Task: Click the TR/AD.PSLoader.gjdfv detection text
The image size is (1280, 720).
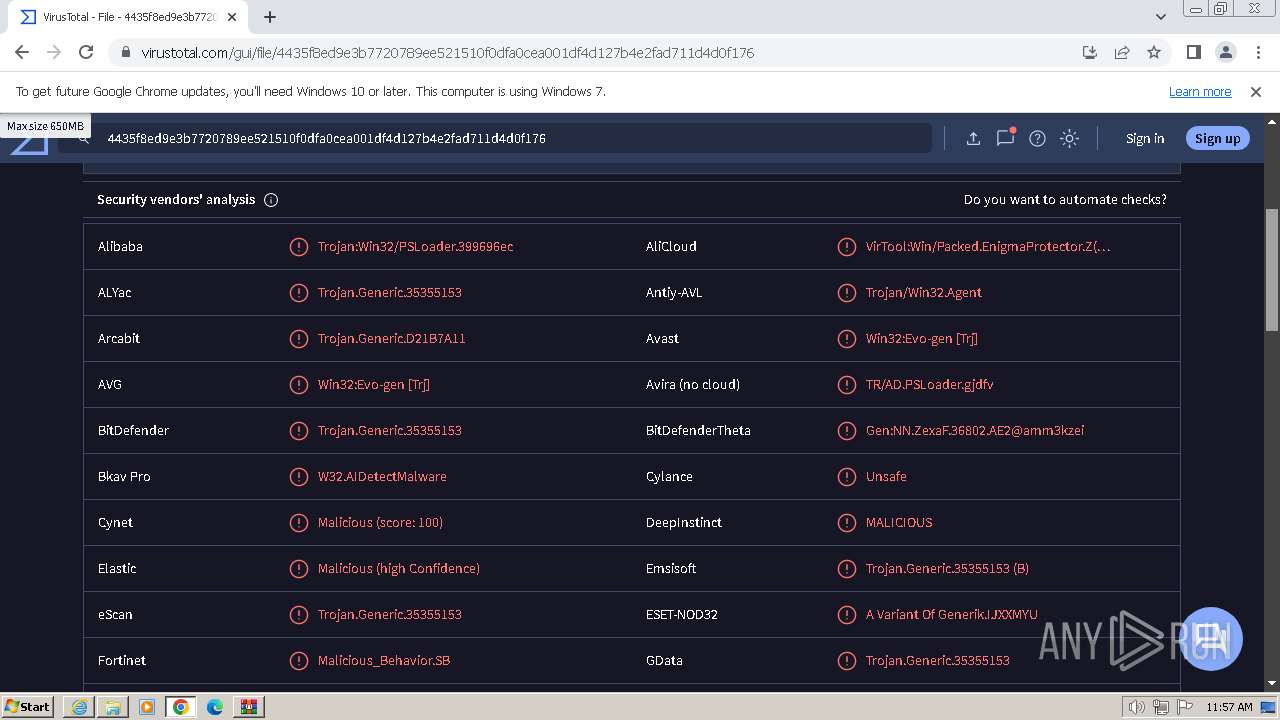Action: [x=929, y=384]
